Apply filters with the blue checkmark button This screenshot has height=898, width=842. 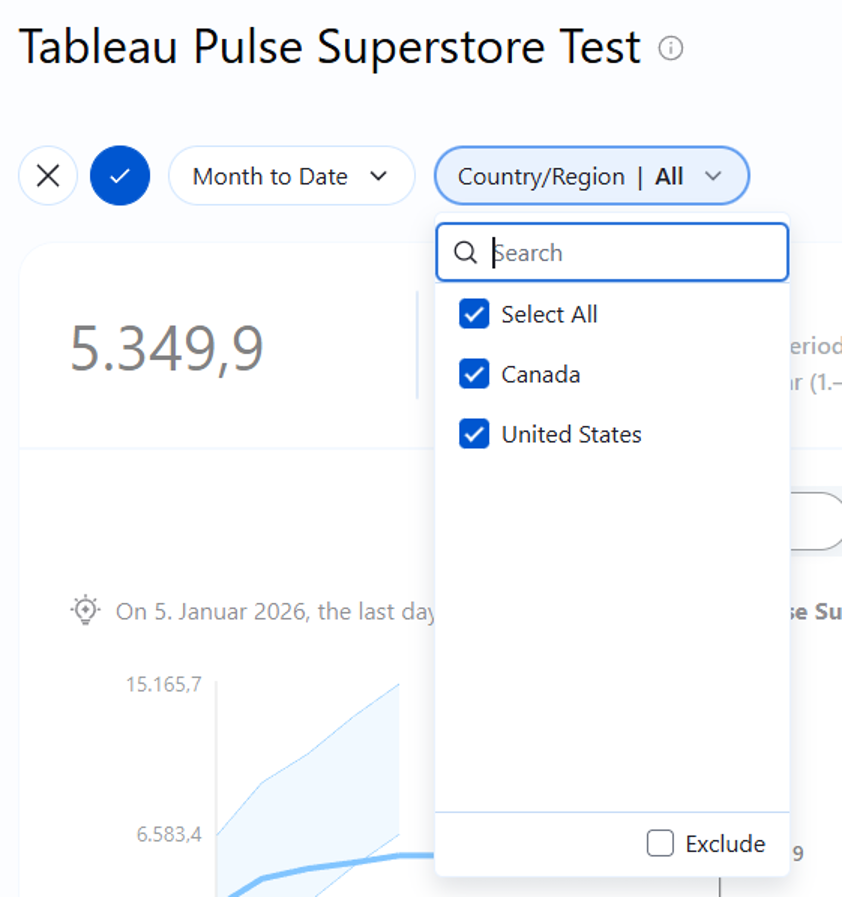point(120,176)
